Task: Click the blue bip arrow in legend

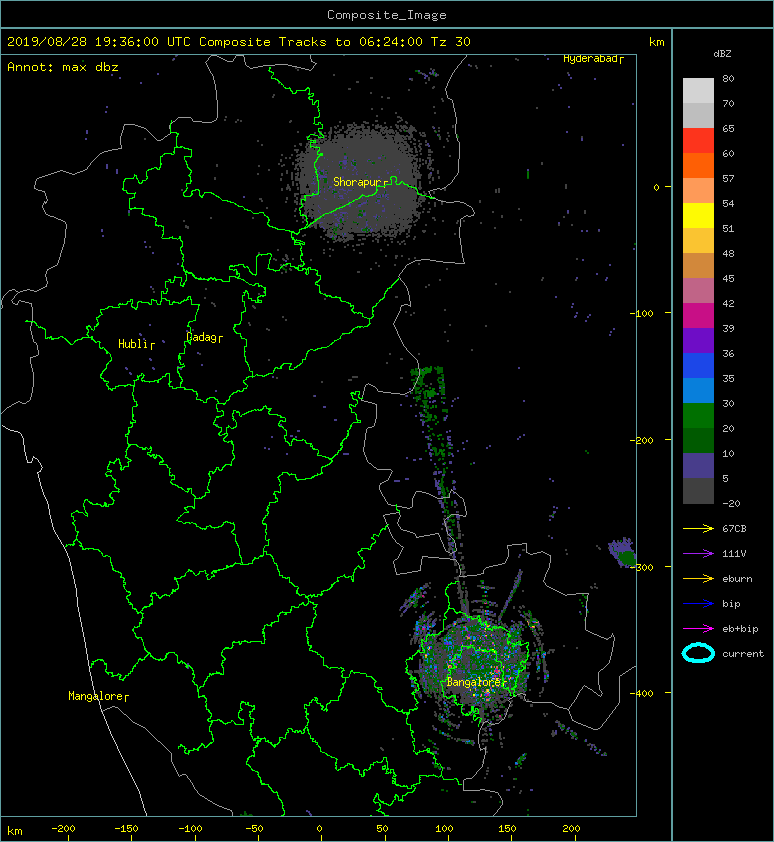Action: [x=698, y=604]
